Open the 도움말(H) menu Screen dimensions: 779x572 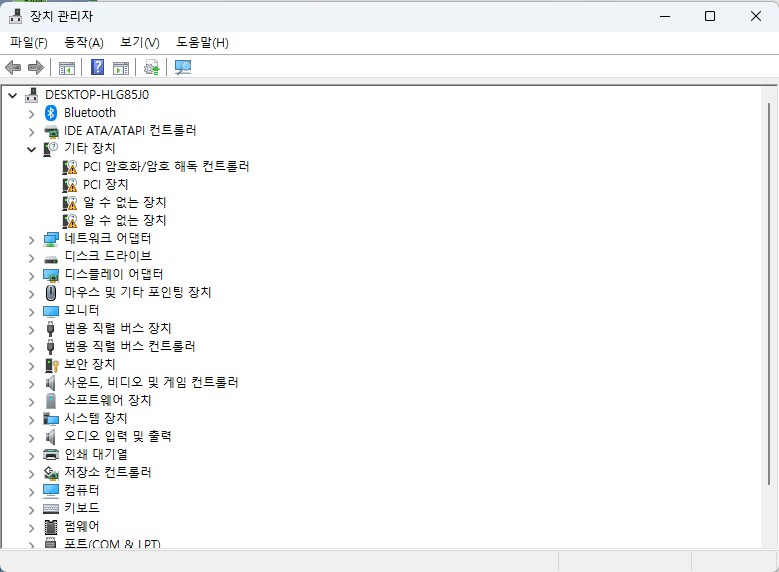[202, 43]
